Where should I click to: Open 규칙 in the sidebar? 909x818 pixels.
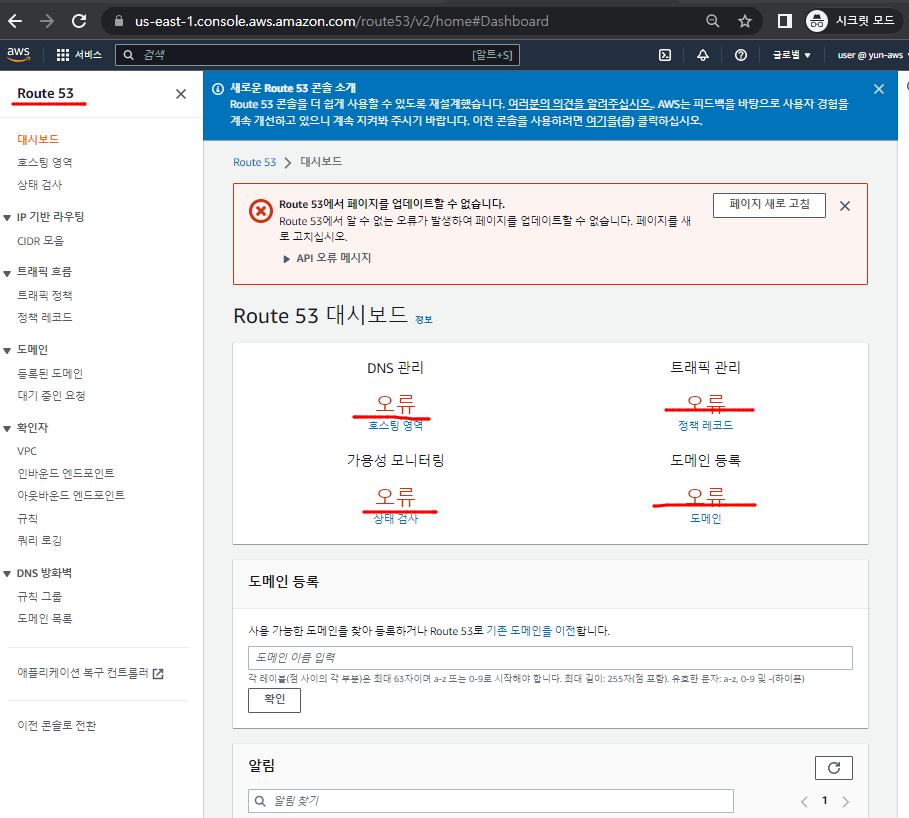pyautogui.click(x=28, y=518)
